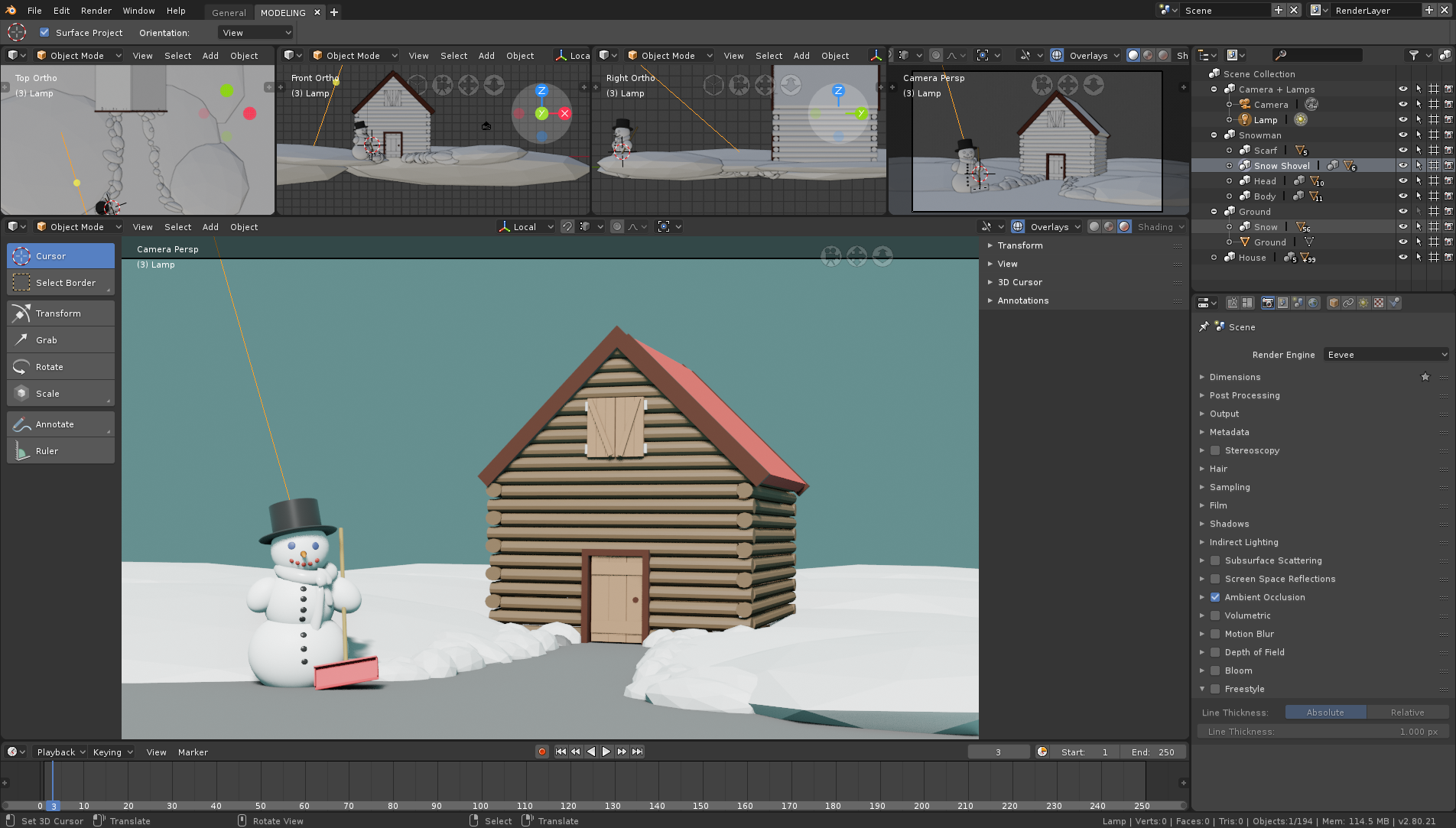Enable the Stereoscopy checkbox
This screenshot has height=828, width=1456.
[x=1215, y=450]
